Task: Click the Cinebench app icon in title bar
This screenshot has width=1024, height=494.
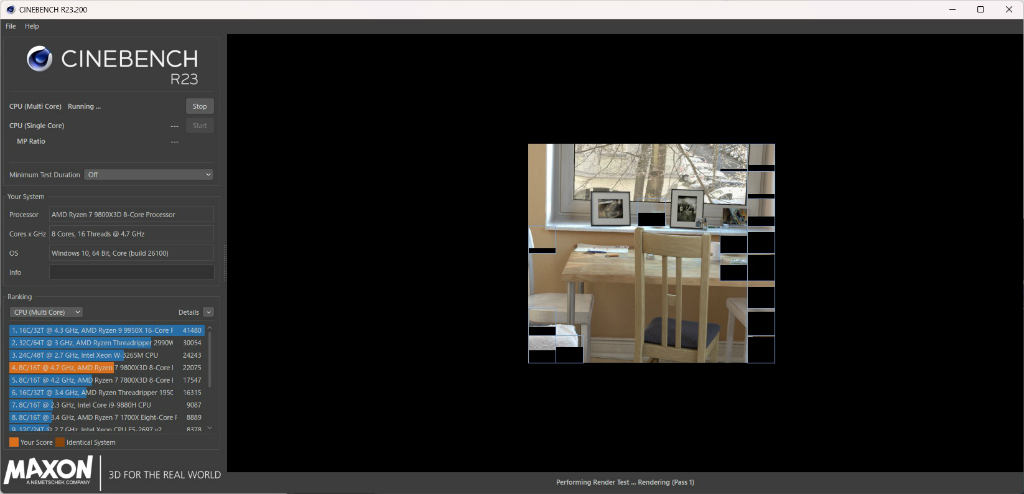Action: (x=10, y=9)
